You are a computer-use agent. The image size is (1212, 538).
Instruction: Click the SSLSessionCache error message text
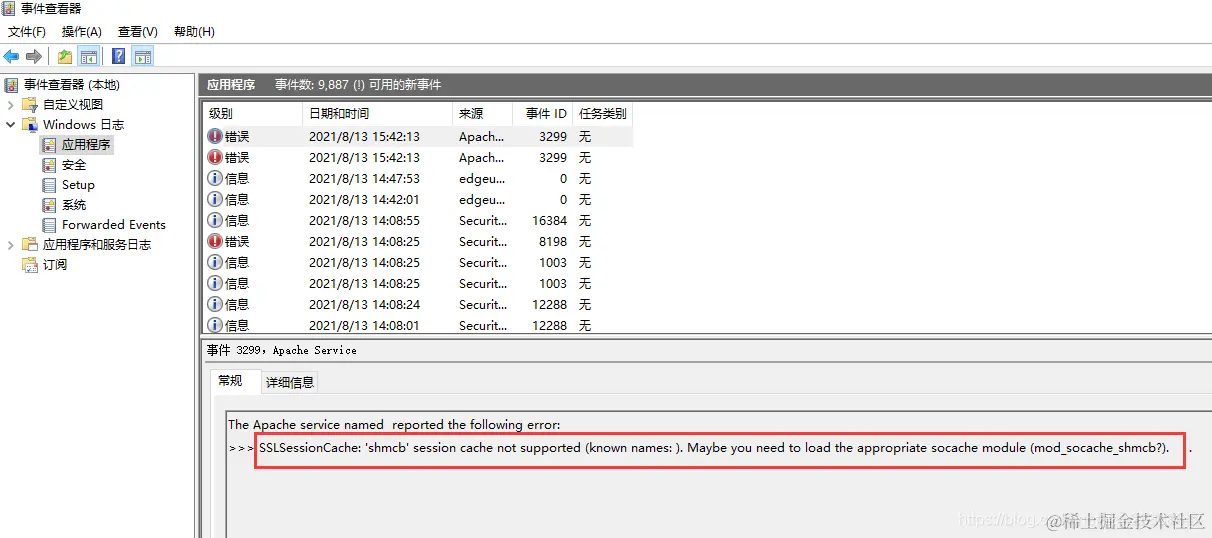pyautogui.click(x=714, y=447)
